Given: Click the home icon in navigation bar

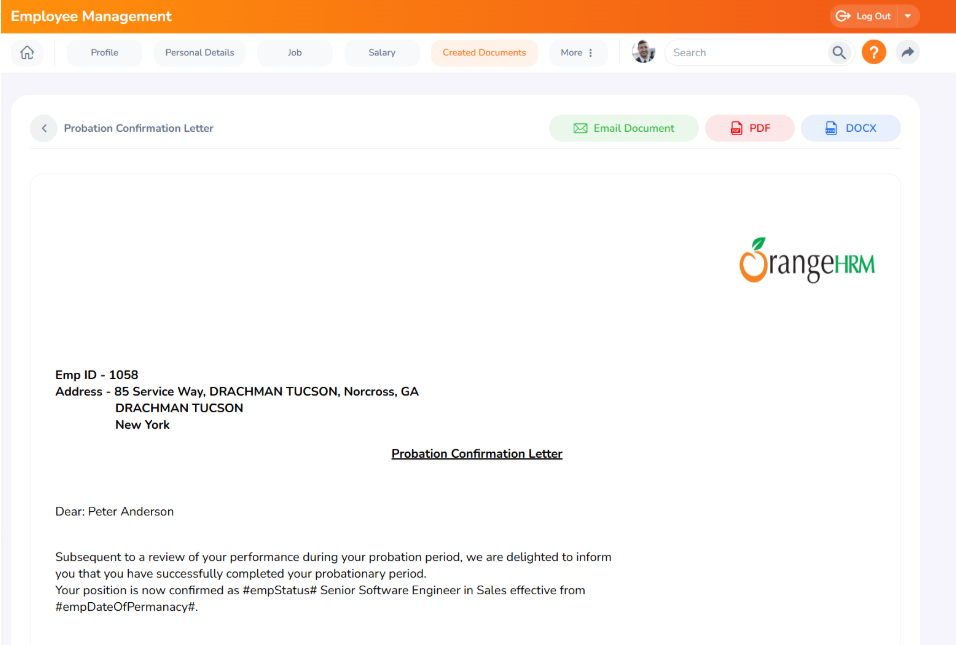Looking at the screenshot, I should 27,53.
